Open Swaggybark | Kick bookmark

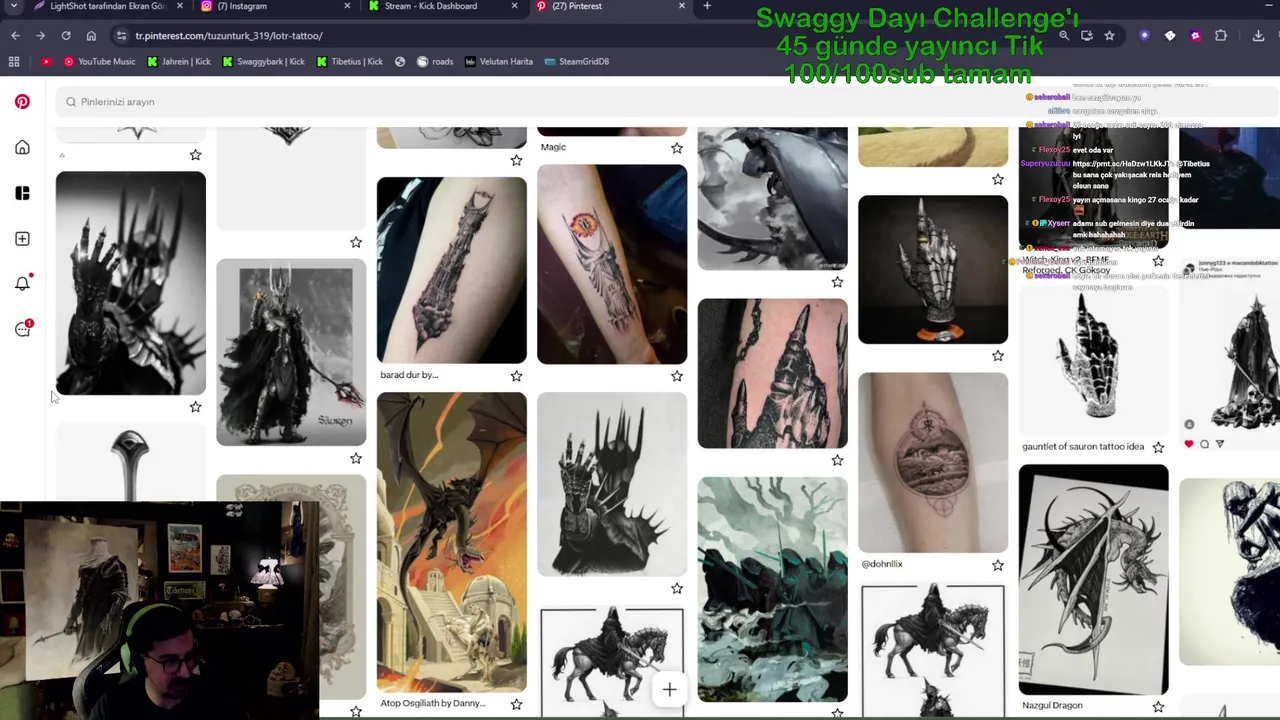coord(263,61)
